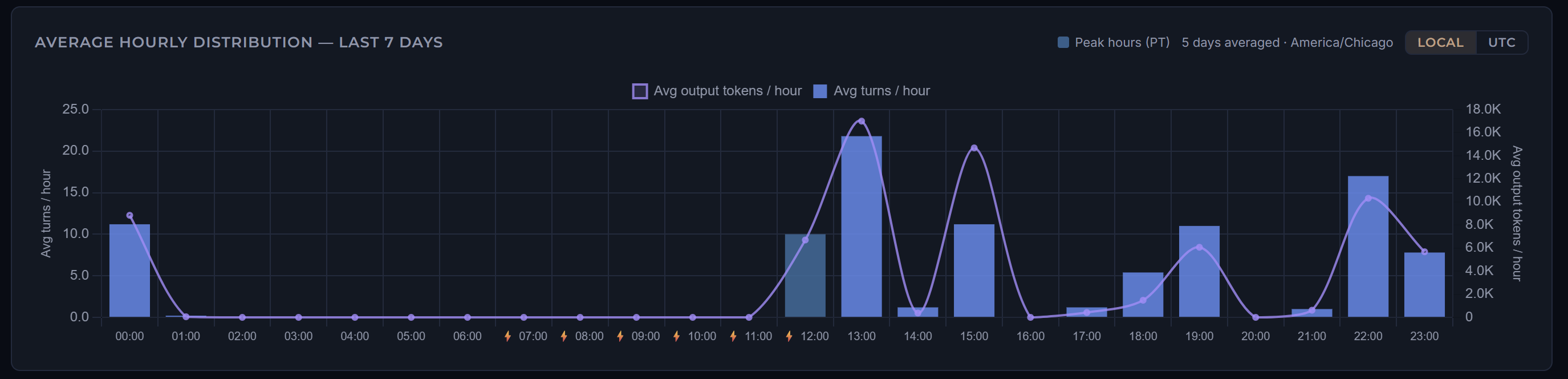Click the 10.0K right axis value
Screen dimensions: 1568x379
point(1483,201)
